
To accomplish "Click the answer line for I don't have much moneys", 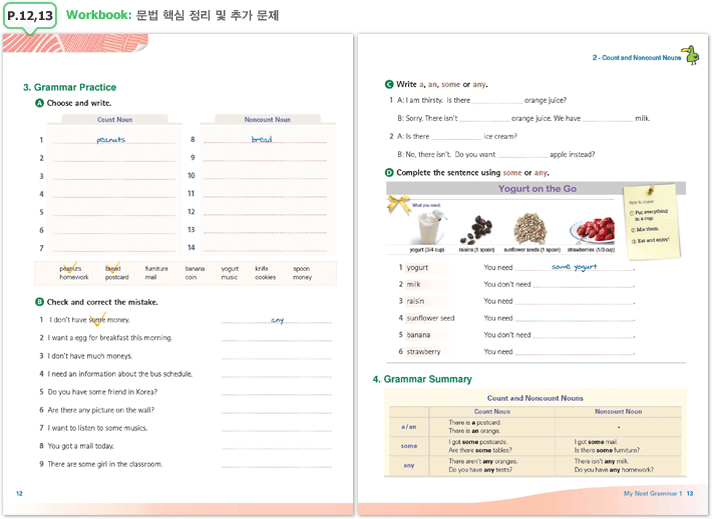I will coord(277,356).
